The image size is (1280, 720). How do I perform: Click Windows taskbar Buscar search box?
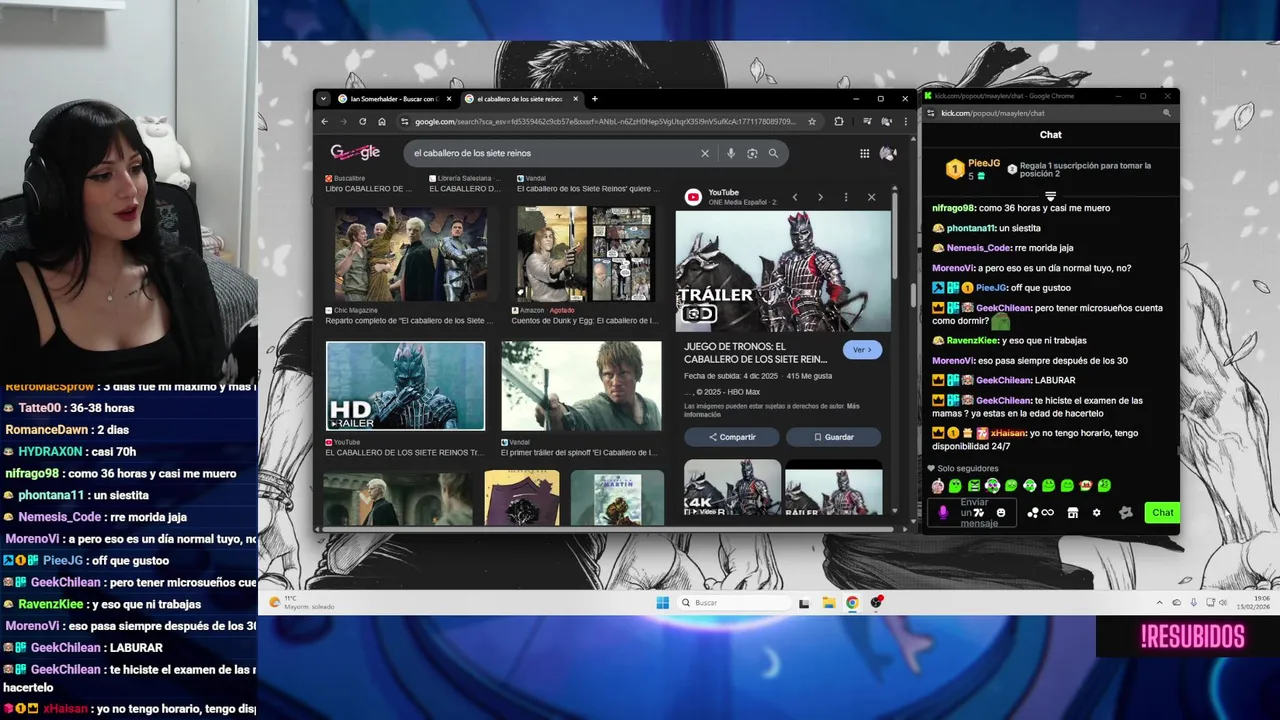coord(734,602)
